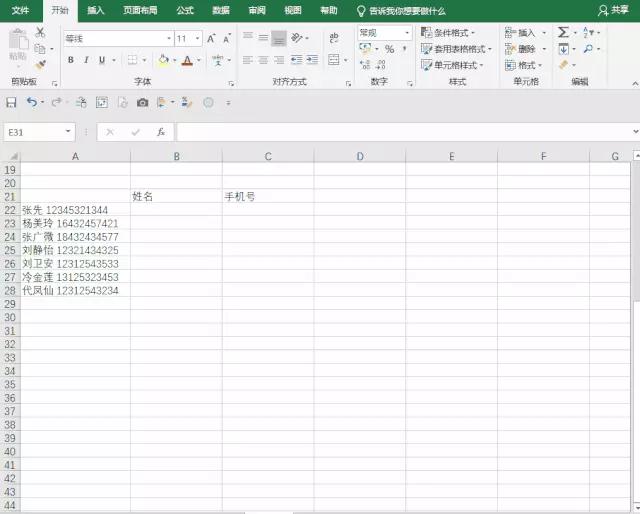The width and height of the screenshot is (640, 514).
Task: Select column D header
Action: tap(360, 156)
